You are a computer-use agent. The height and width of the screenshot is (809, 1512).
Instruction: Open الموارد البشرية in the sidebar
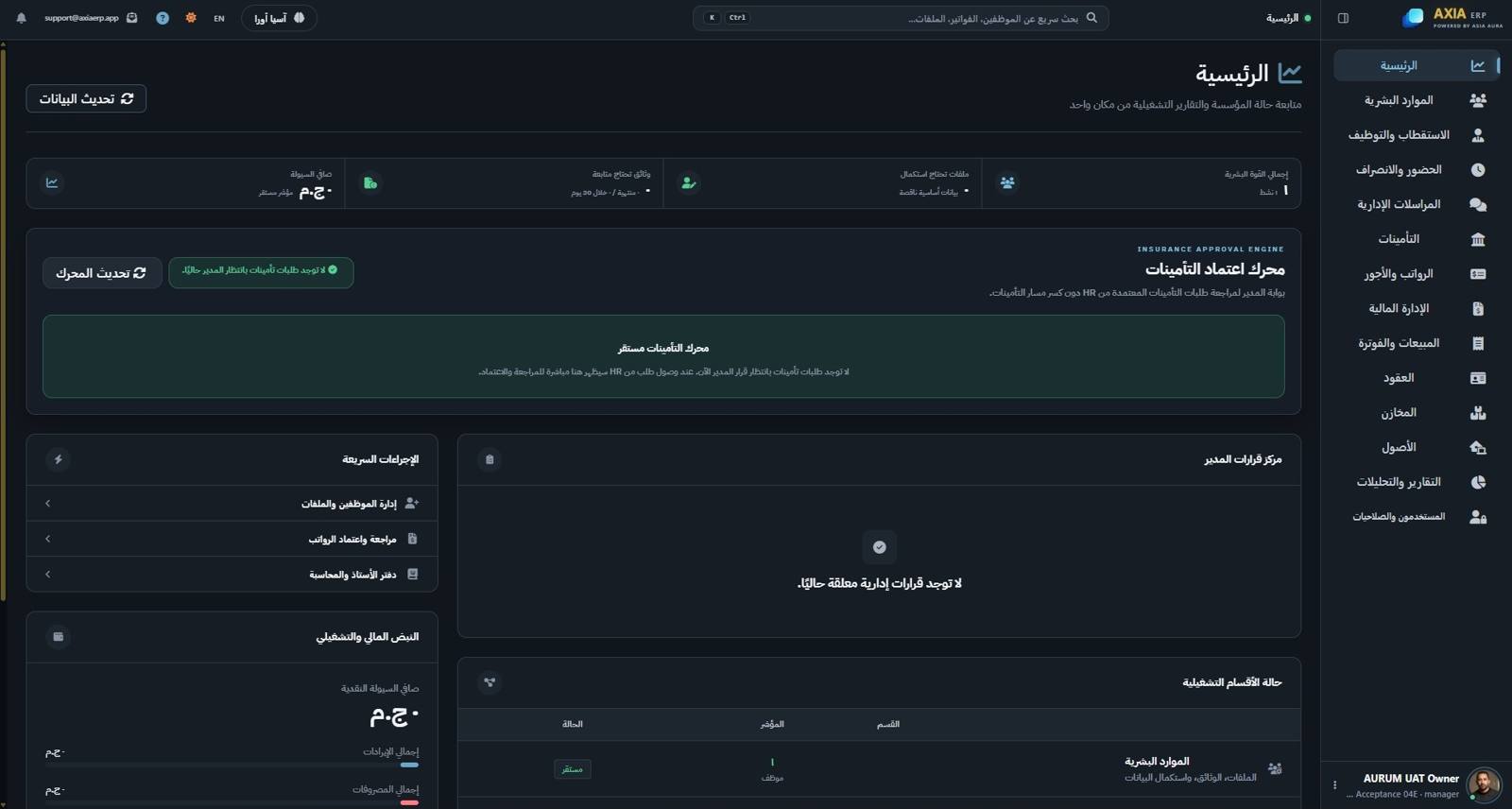point(1417,100)
